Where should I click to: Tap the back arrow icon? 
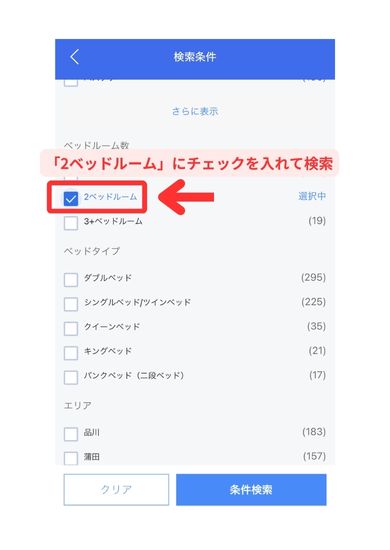point(74,57)
